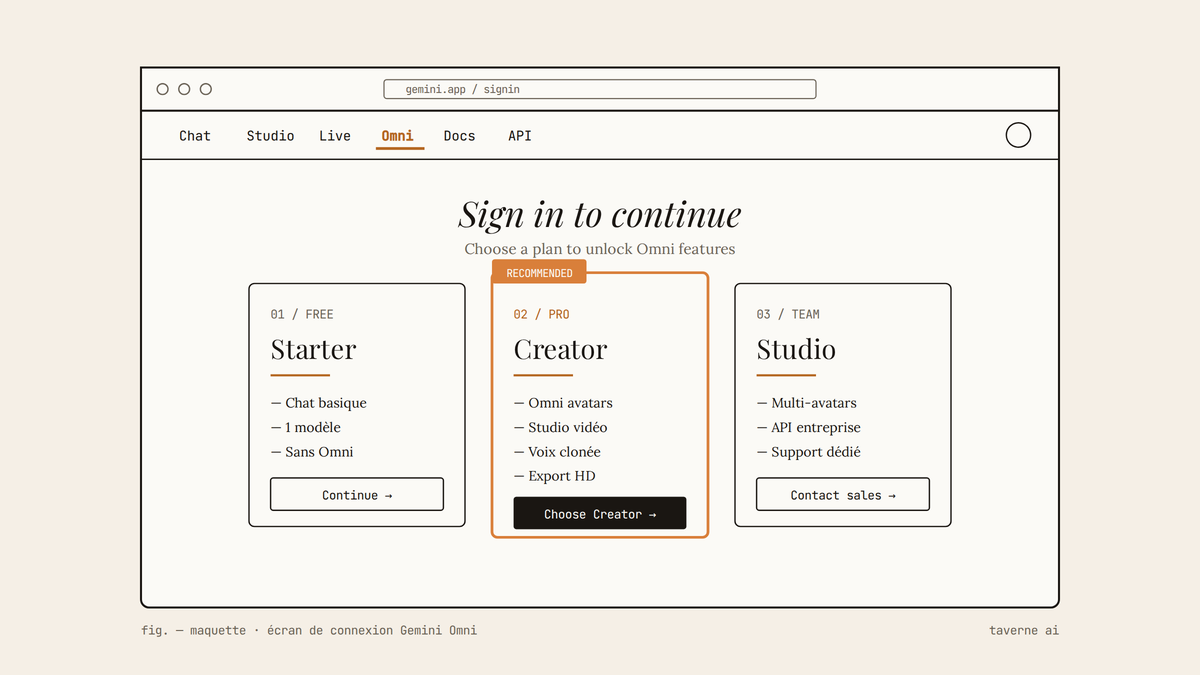Click the RECOMMENDED badge
The width and height of the screenshot is (1200, 675).
539,273
